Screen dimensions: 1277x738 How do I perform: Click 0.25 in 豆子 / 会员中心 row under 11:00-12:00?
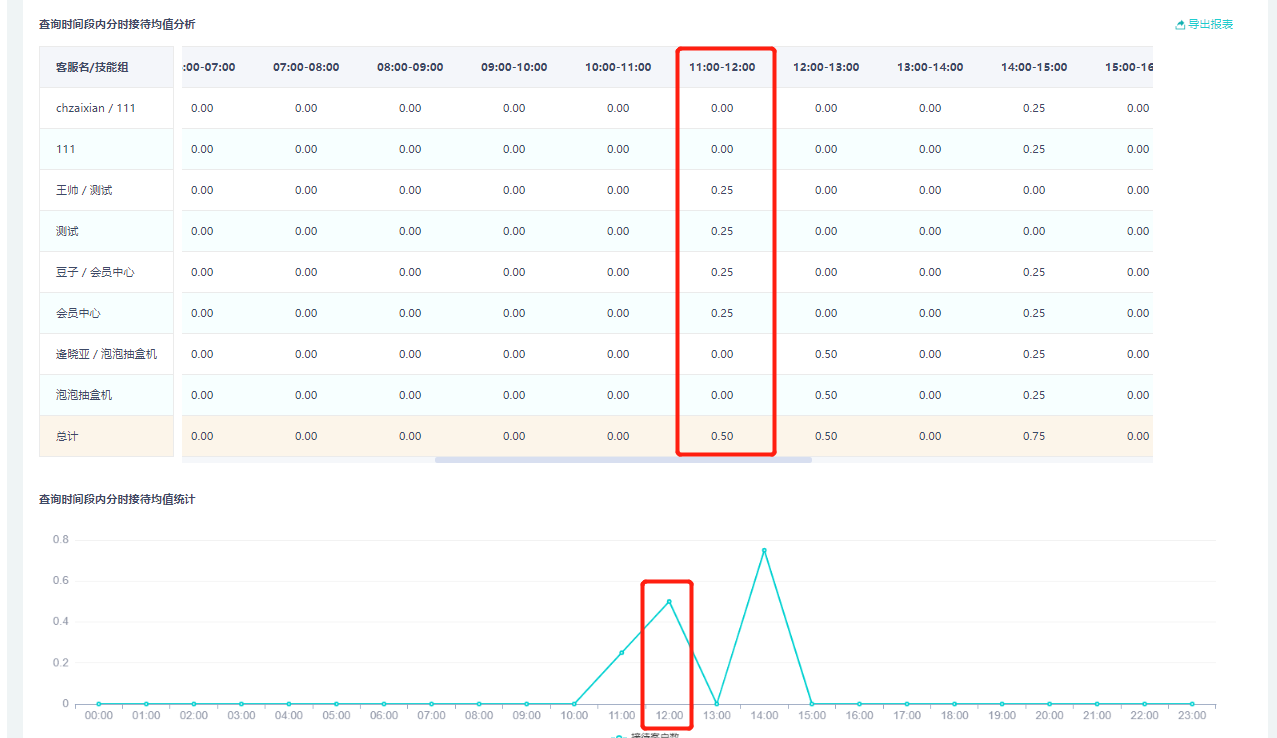coord(722,272)
